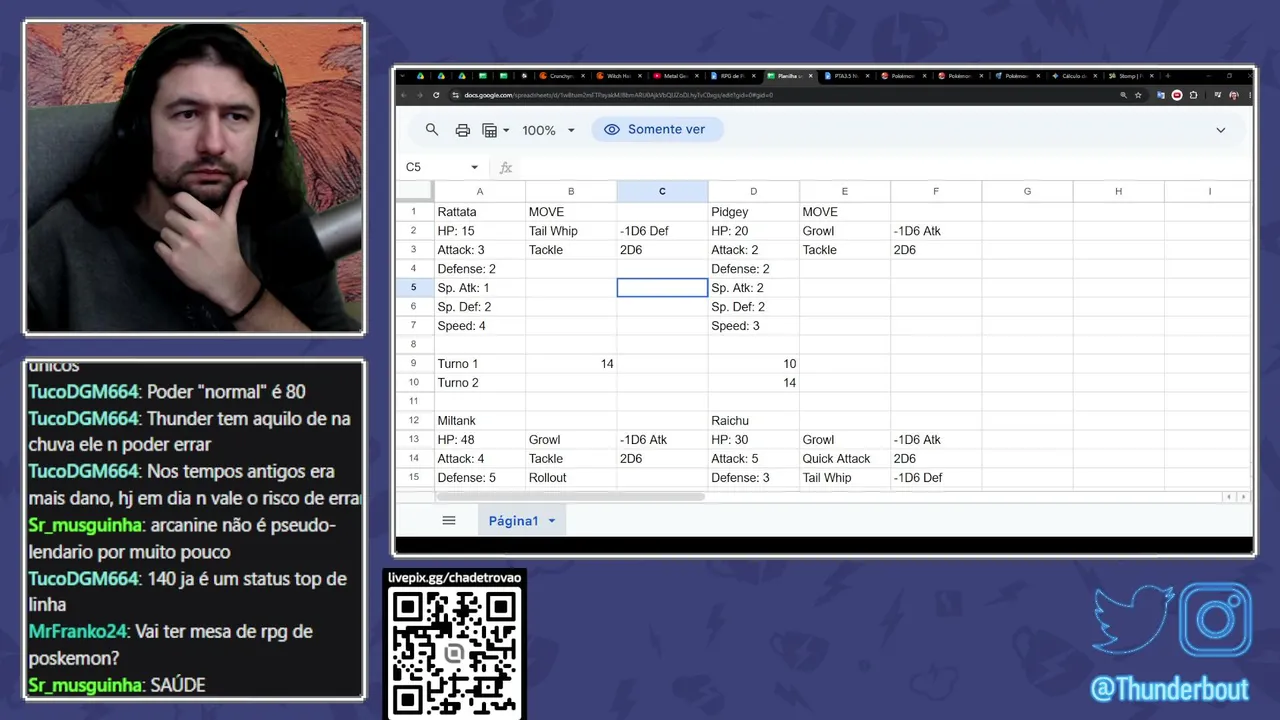Open the red circular extension icon
This screenshot has height=720, width=1280.
[1176, 95]
